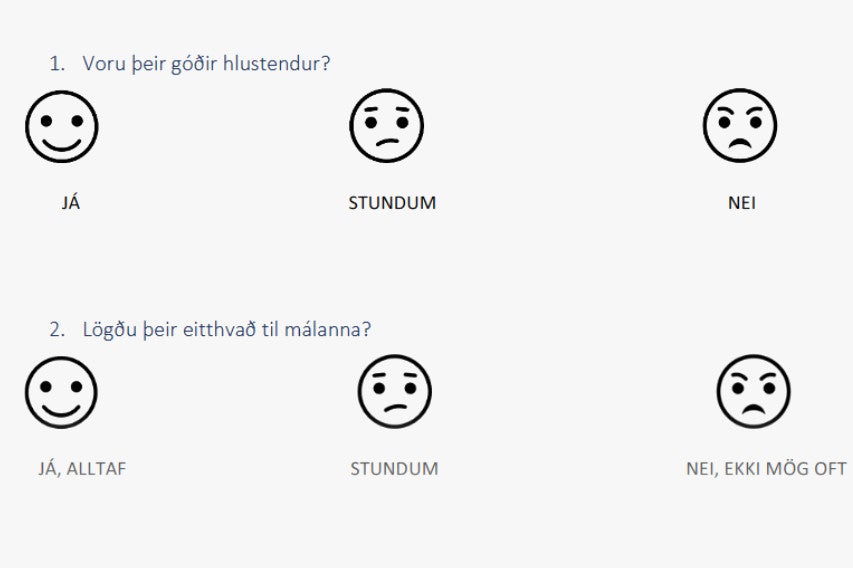Choose the unsure face above first STUNDUM
This screenshot has height=568, width=853.
(386, 126)
